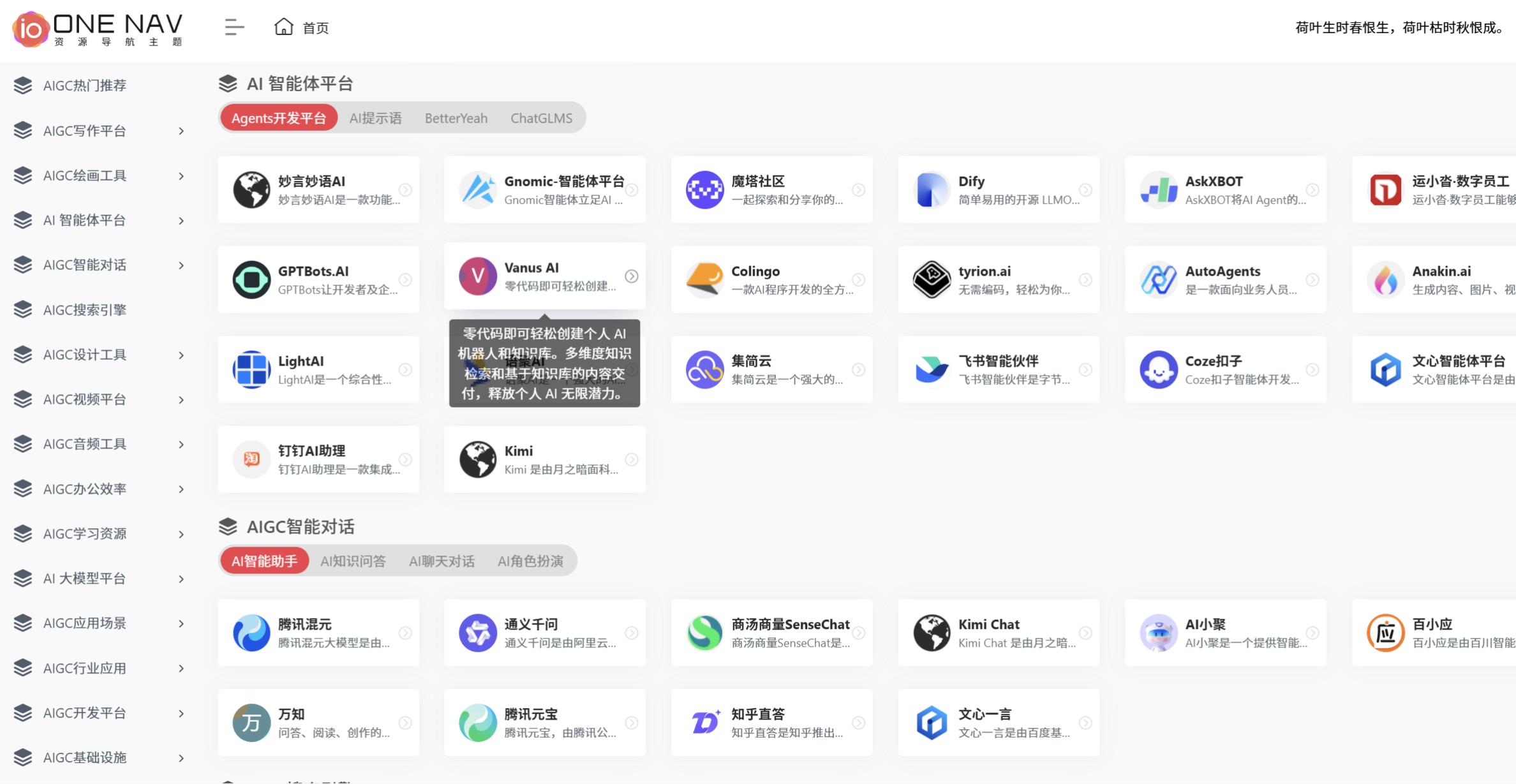The width and height of the screenshot is (1516, 784).
Task: Expand AIGC智能对话 sidebar chevron
Action: pos(181,265)
